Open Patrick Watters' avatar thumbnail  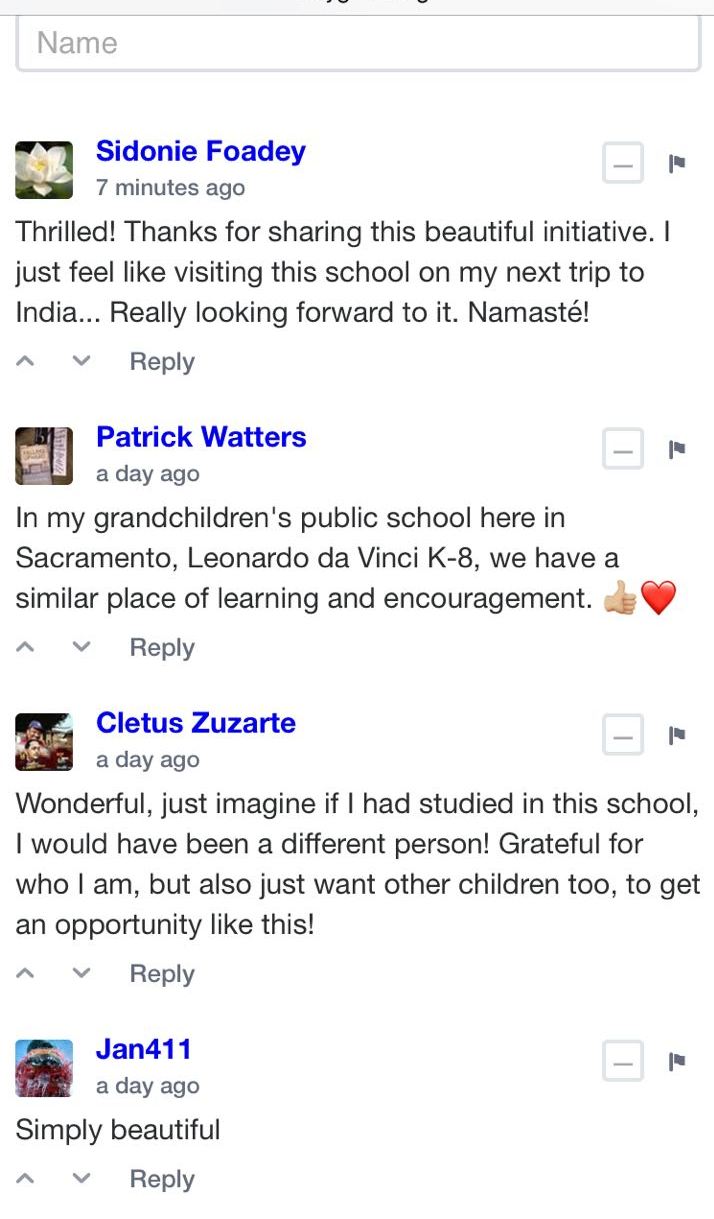tap(44, 455)
